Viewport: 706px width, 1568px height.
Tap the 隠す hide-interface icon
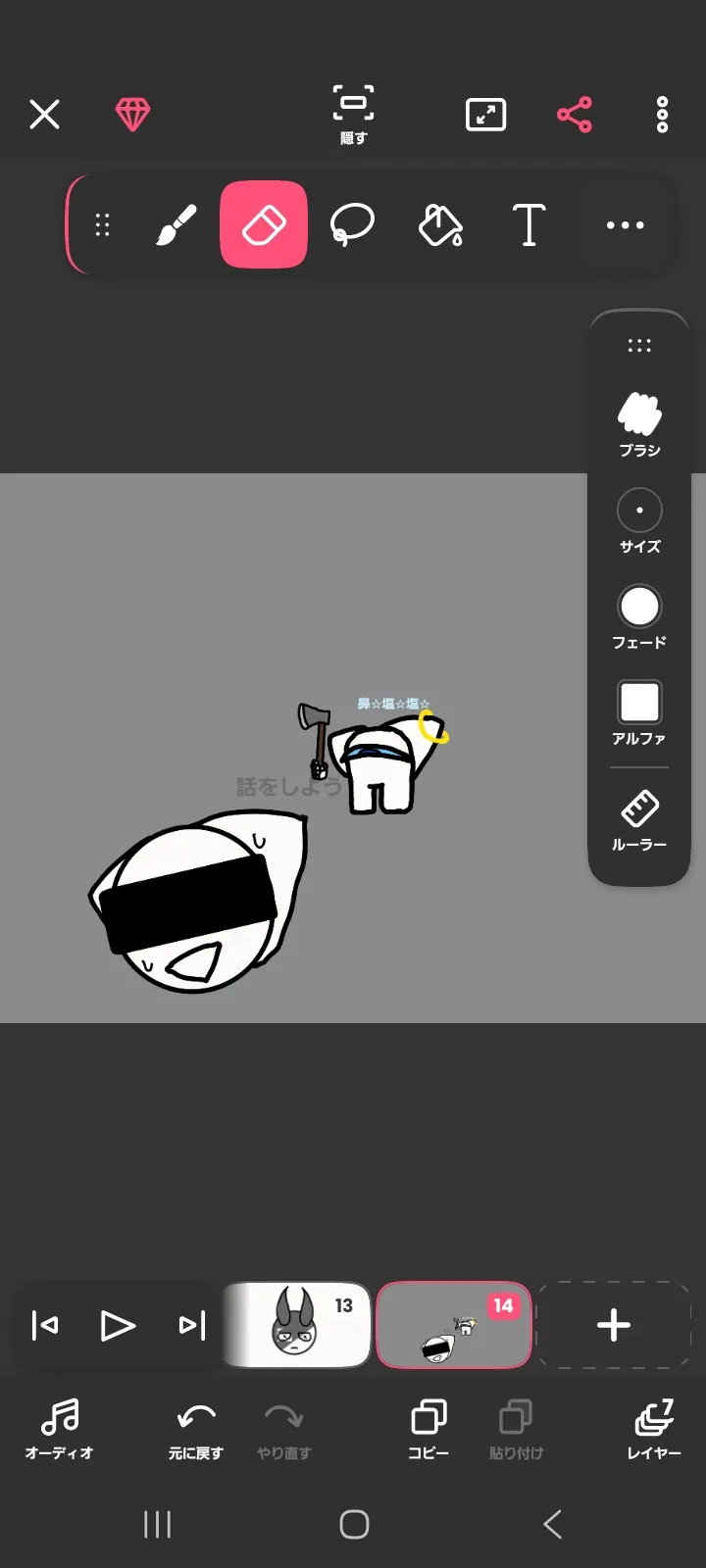(x=353, y=115)
